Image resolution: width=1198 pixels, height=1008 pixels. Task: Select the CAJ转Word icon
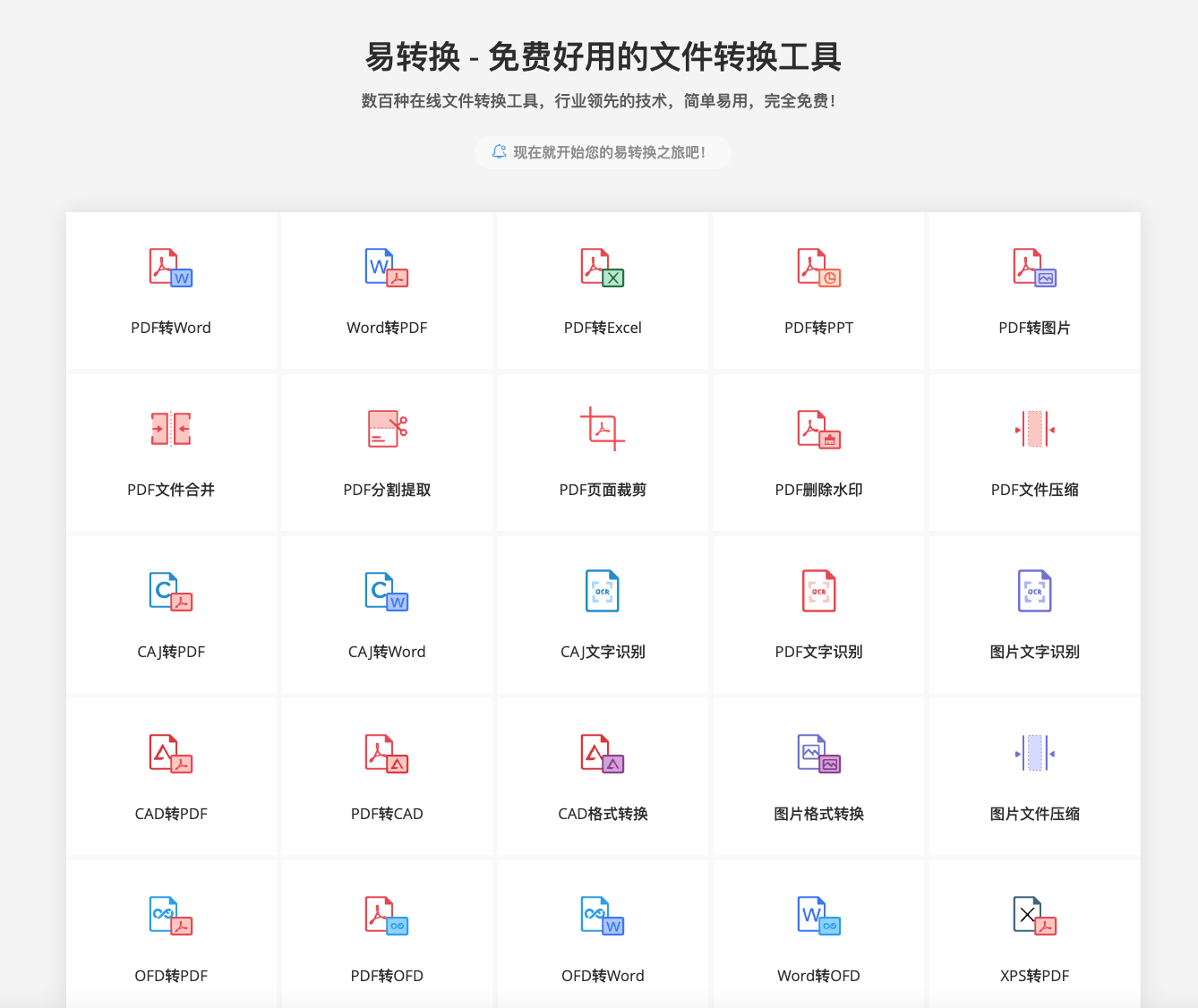click(387, 592)
